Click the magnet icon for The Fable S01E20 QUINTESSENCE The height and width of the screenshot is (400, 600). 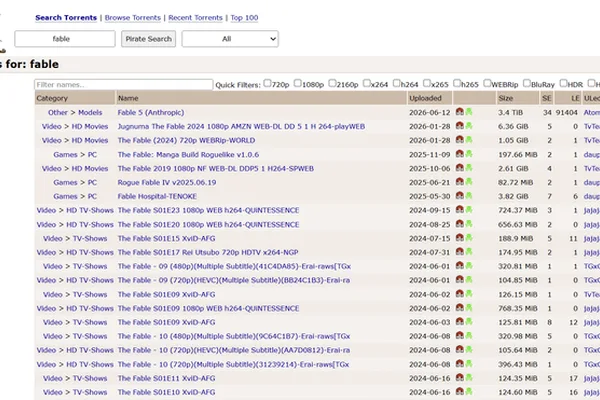460,224
